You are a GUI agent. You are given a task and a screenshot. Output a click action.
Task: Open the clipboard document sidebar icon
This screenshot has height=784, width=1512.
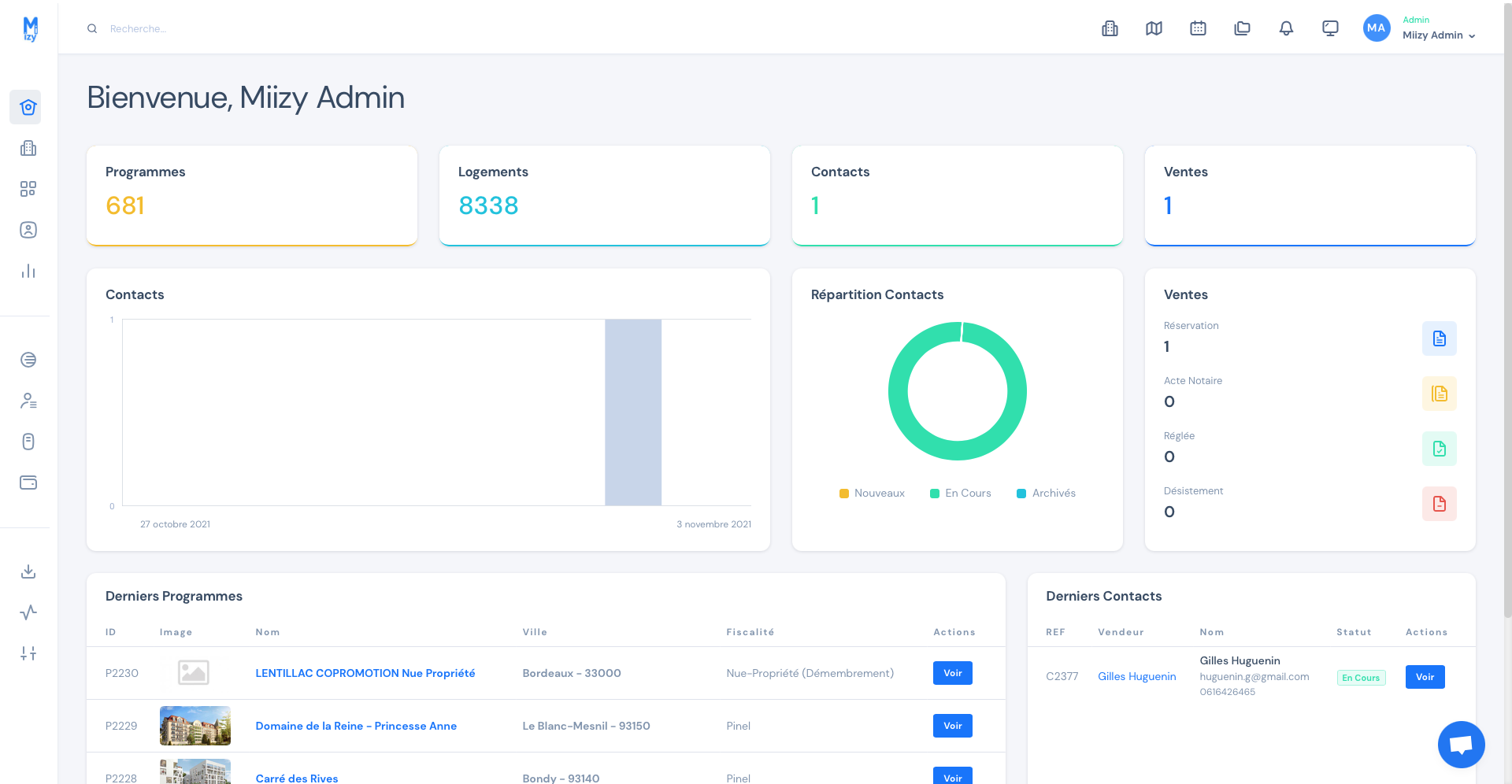click(28, 442)
